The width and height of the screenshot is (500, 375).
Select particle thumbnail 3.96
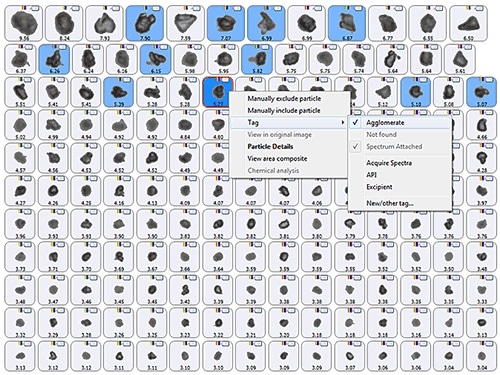point(20,224)
